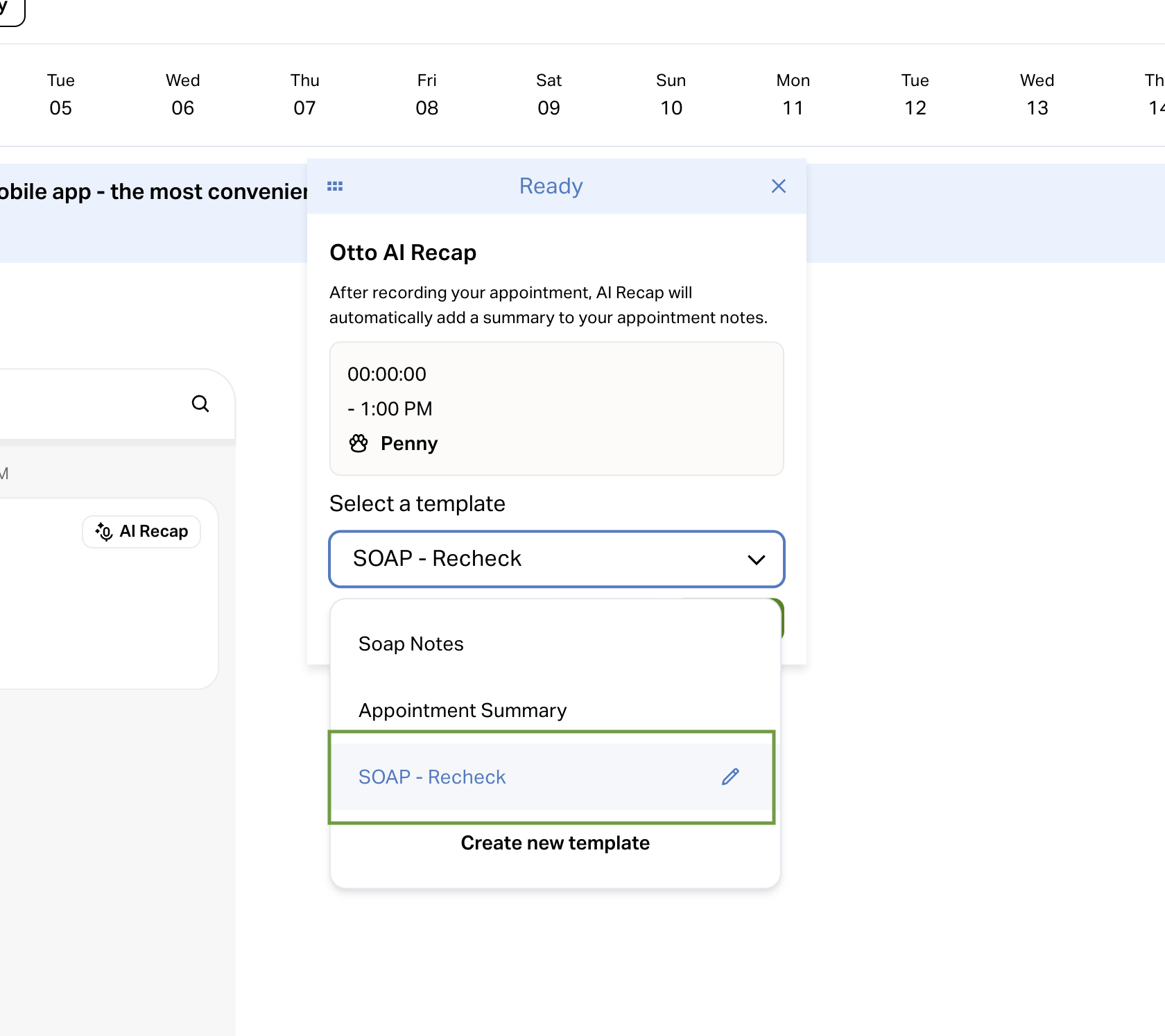The height and width of the screenshot is (1036, 1165).
Task: Collapse the template dropdown chevron
Action: (756, 560)
